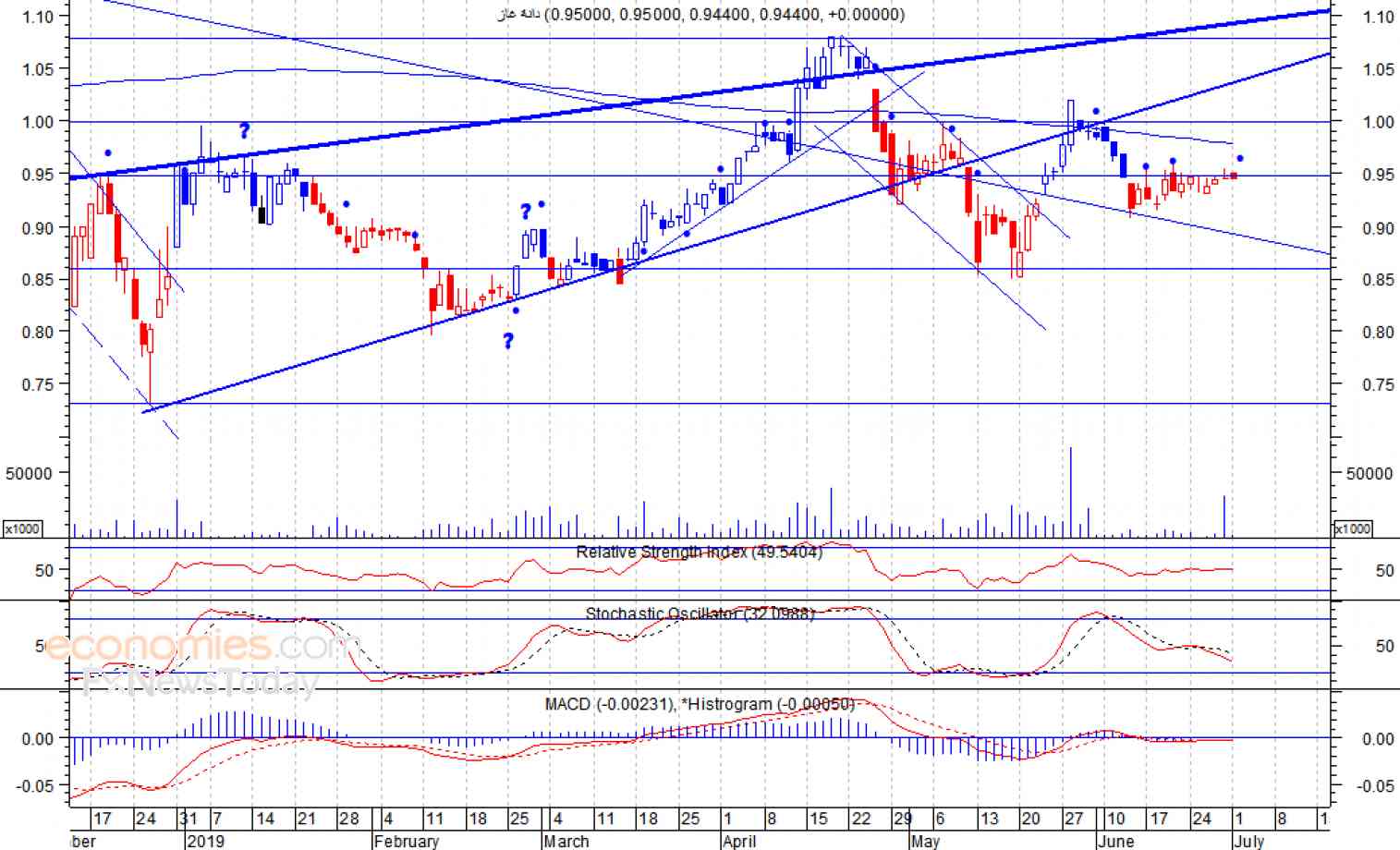1400x850 pixels.
Task: Click the "July" month label
Action: coord(1248,841)
